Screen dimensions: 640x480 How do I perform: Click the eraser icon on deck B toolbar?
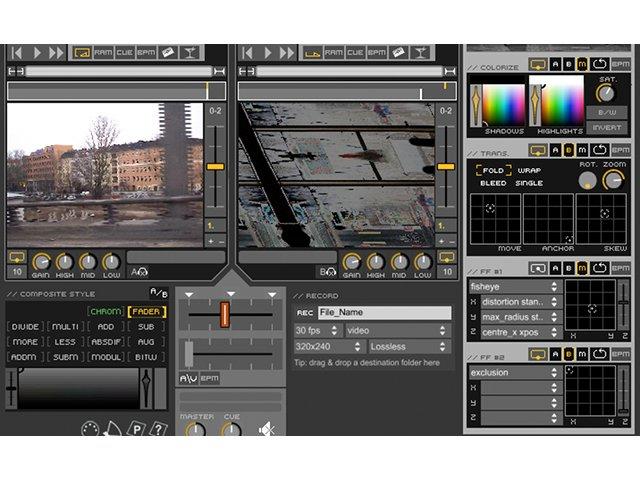398,53
